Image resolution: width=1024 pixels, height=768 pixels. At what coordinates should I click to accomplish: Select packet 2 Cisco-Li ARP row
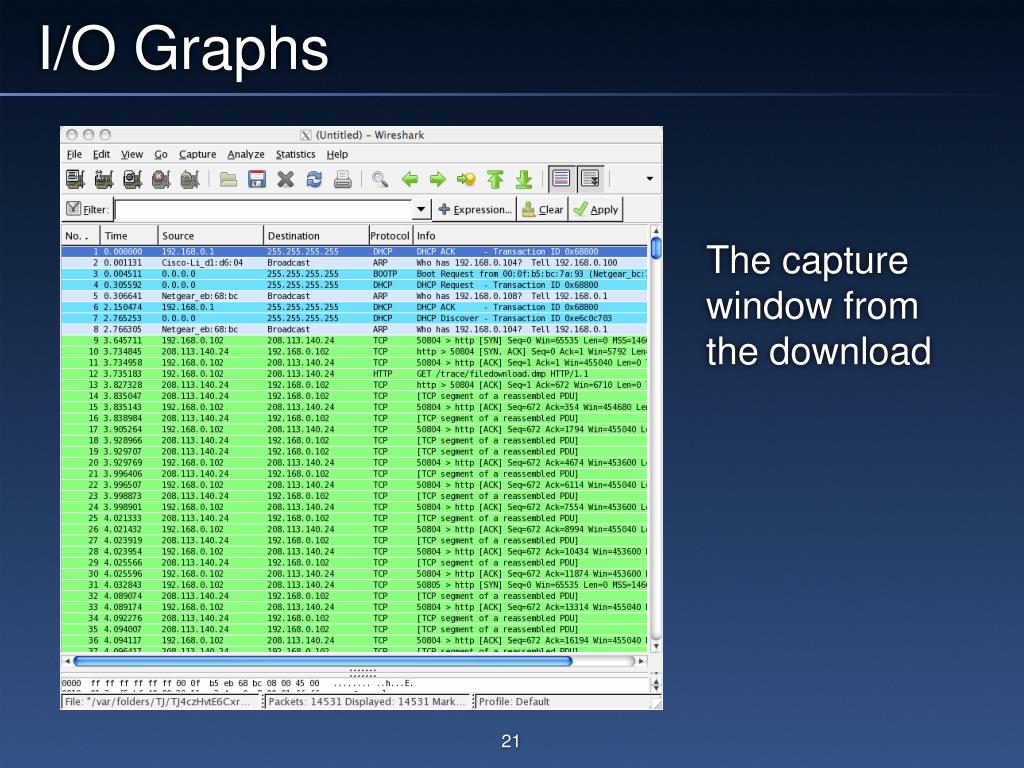[355, 263]
